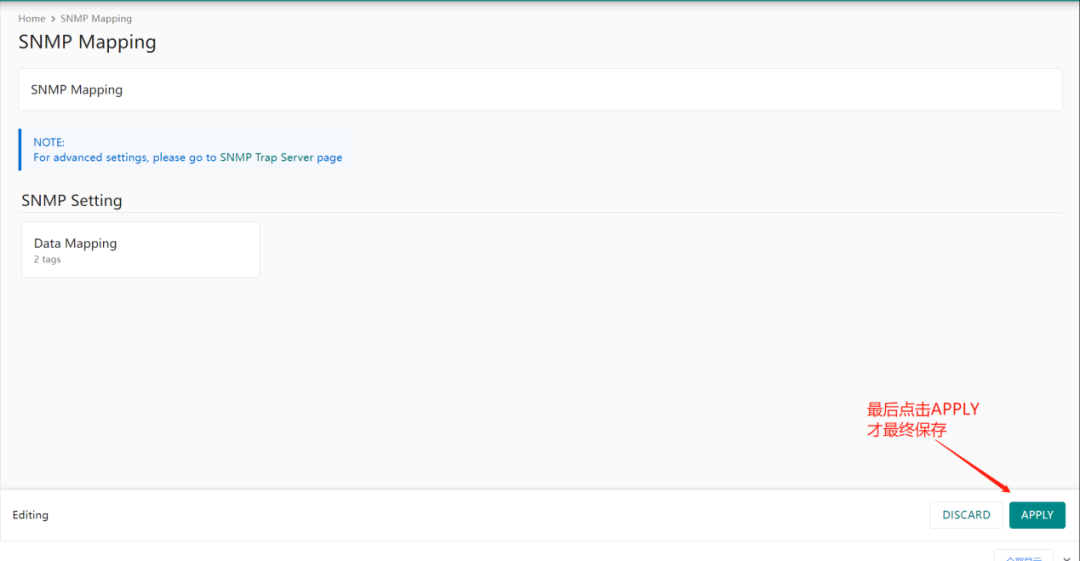
Task: Go to the SNMP Trap Server page link
Action: click(x=280, y=158)
